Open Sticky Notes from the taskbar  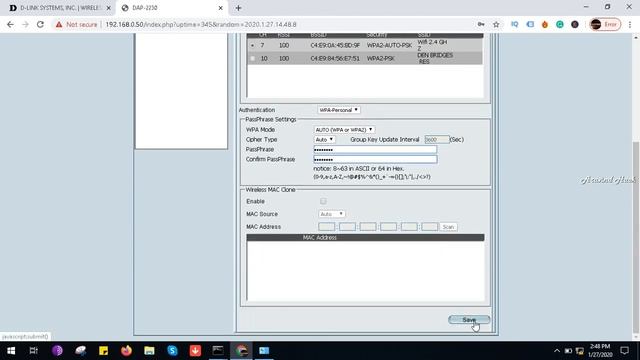(x=103, y=351)
